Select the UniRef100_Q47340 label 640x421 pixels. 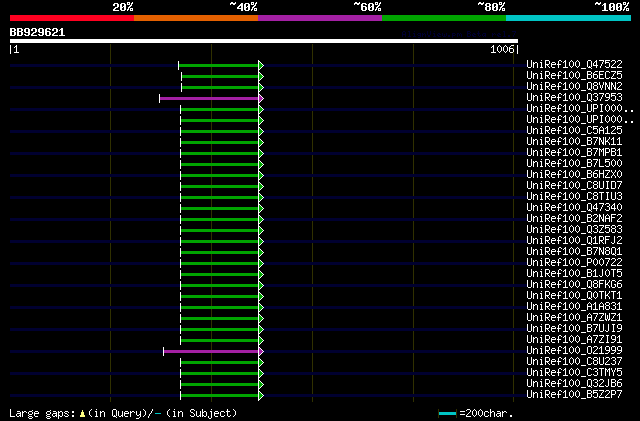574,207
